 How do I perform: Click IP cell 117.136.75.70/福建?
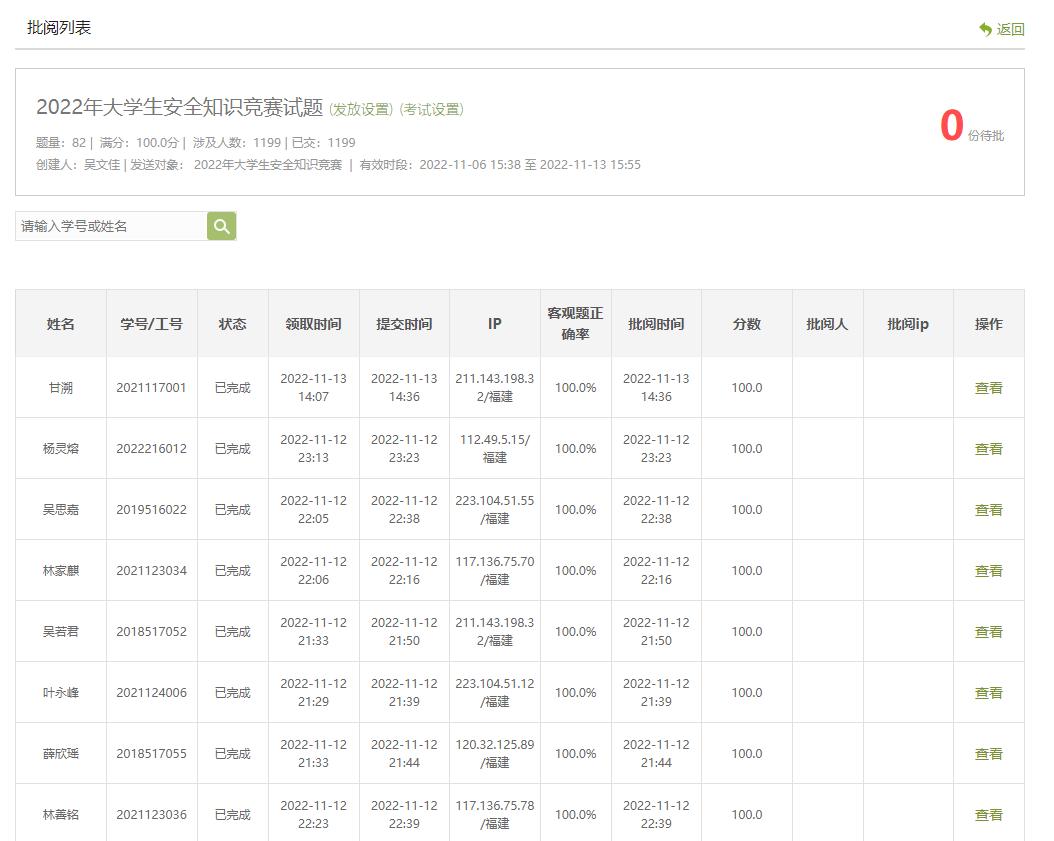coord(495,571)
